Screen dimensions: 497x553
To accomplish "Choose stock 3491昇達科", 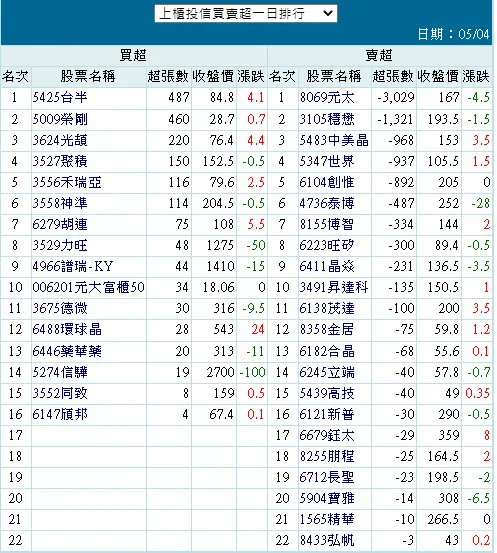I will [x=334, y=287].
